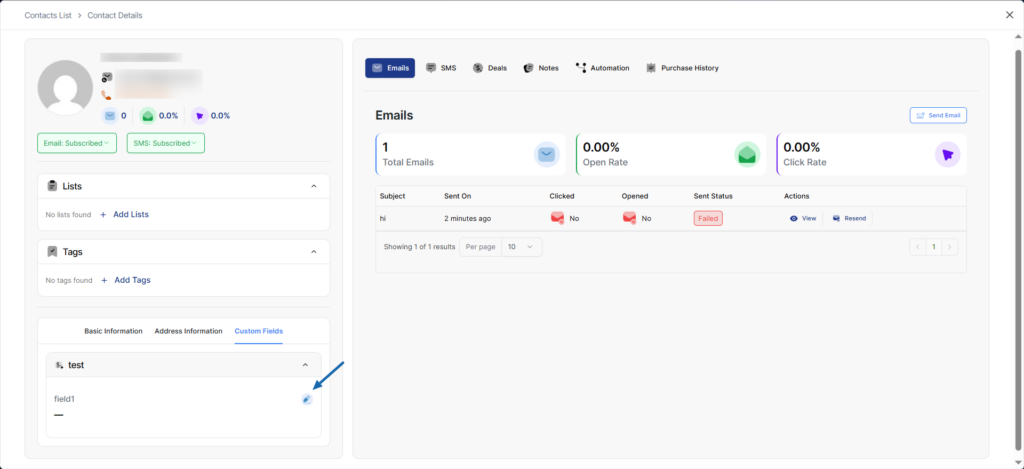The width and height of the screenshot is (1024, 469).
Task: Open the Email: Subscribed dropdown
Action: (77, 143)
